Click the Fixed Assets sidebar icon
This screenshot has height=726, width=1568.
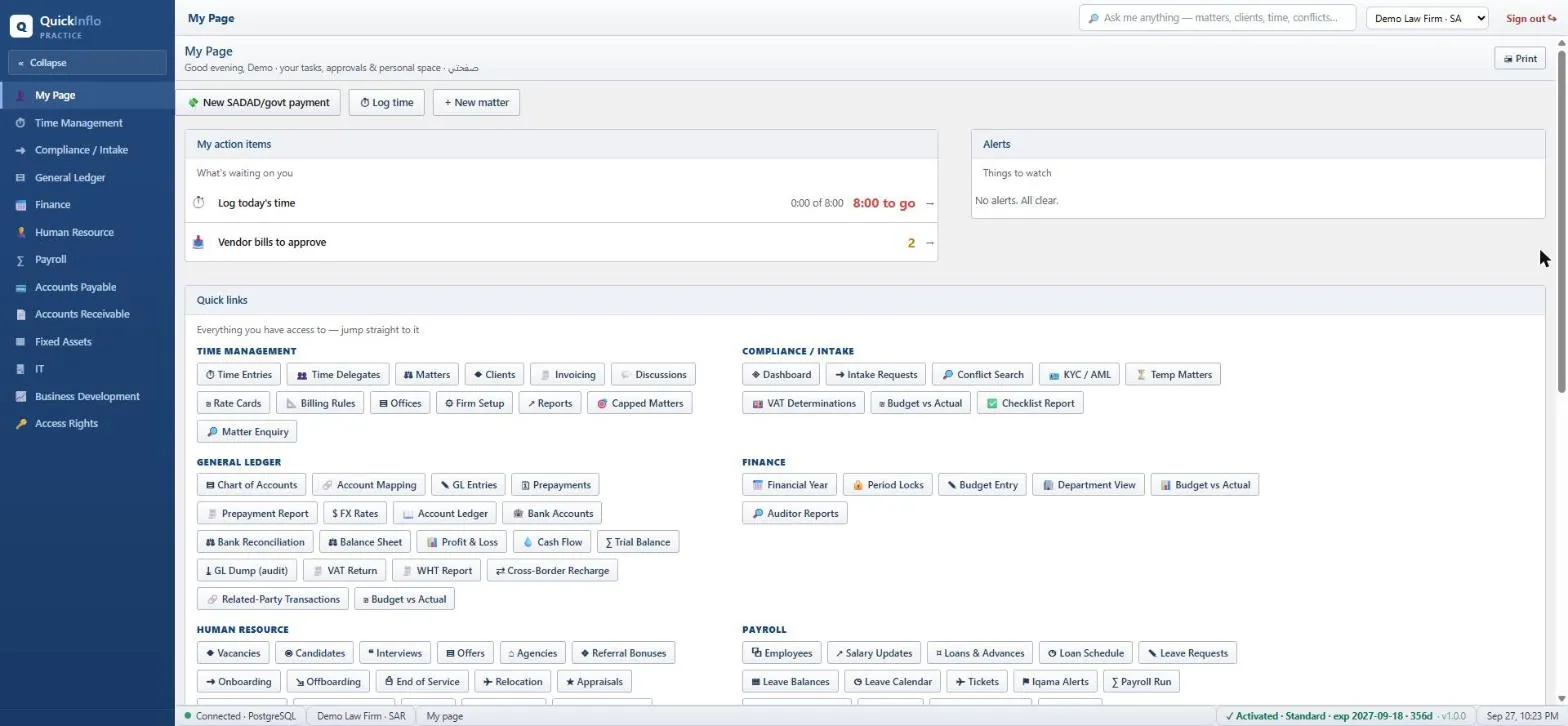tap(21, 342)
